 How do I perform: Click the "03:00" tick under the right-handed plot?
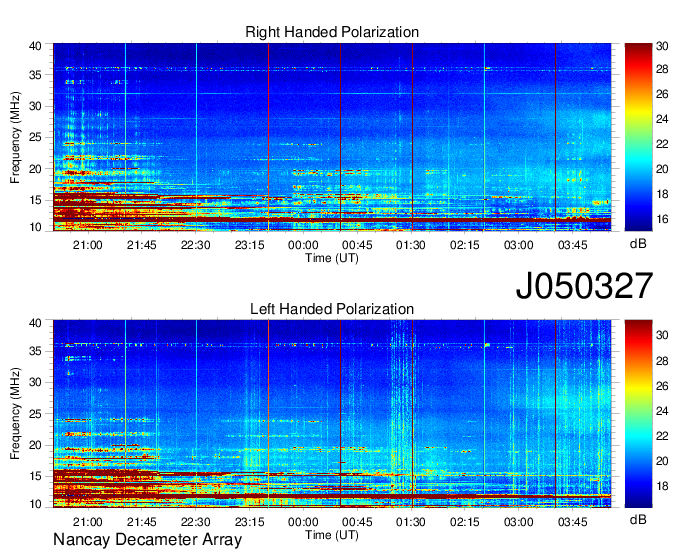click(x=519, y=245)
